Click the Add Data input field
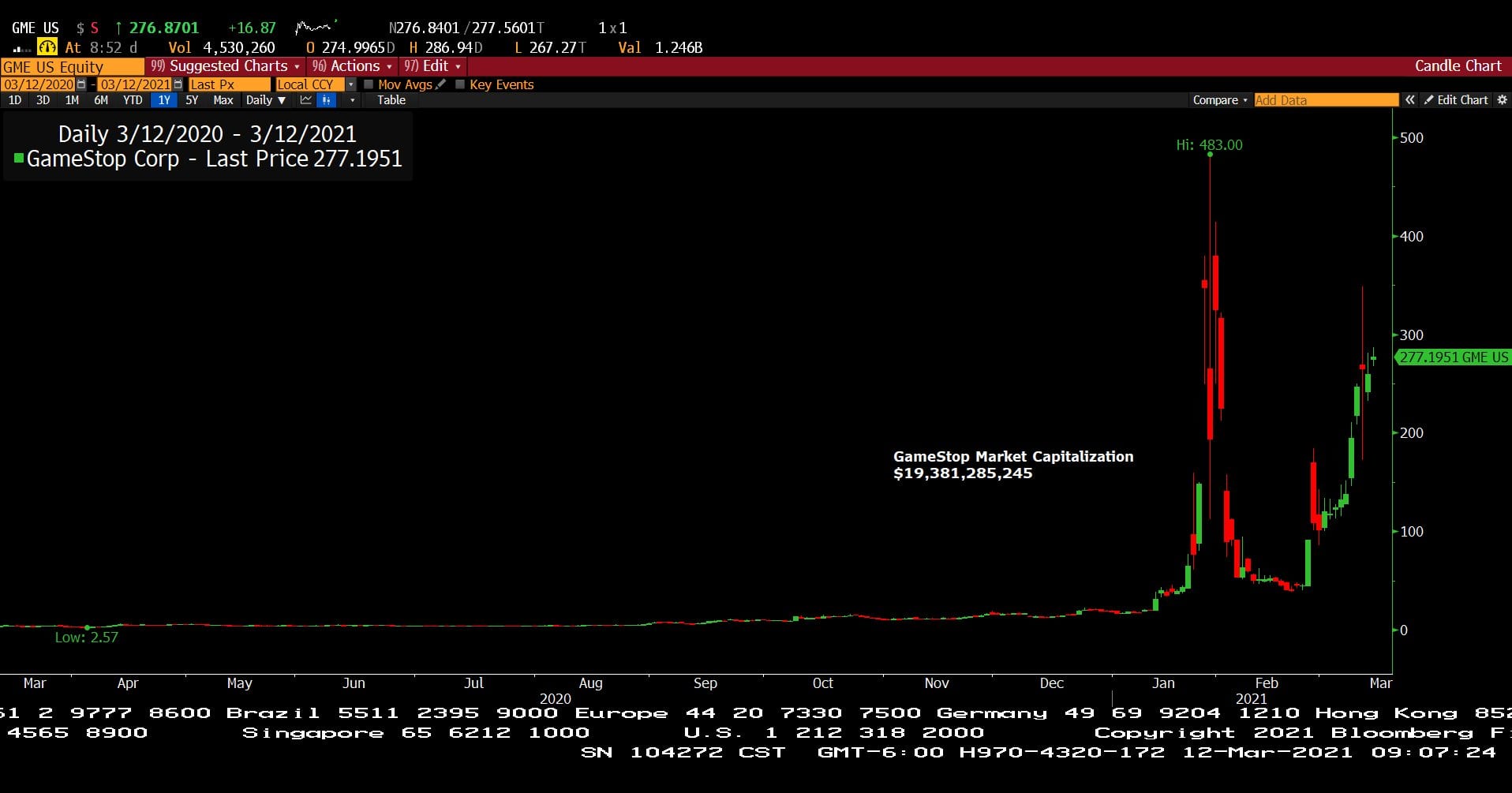The image size is (1512, 793). coord(1327,100)
